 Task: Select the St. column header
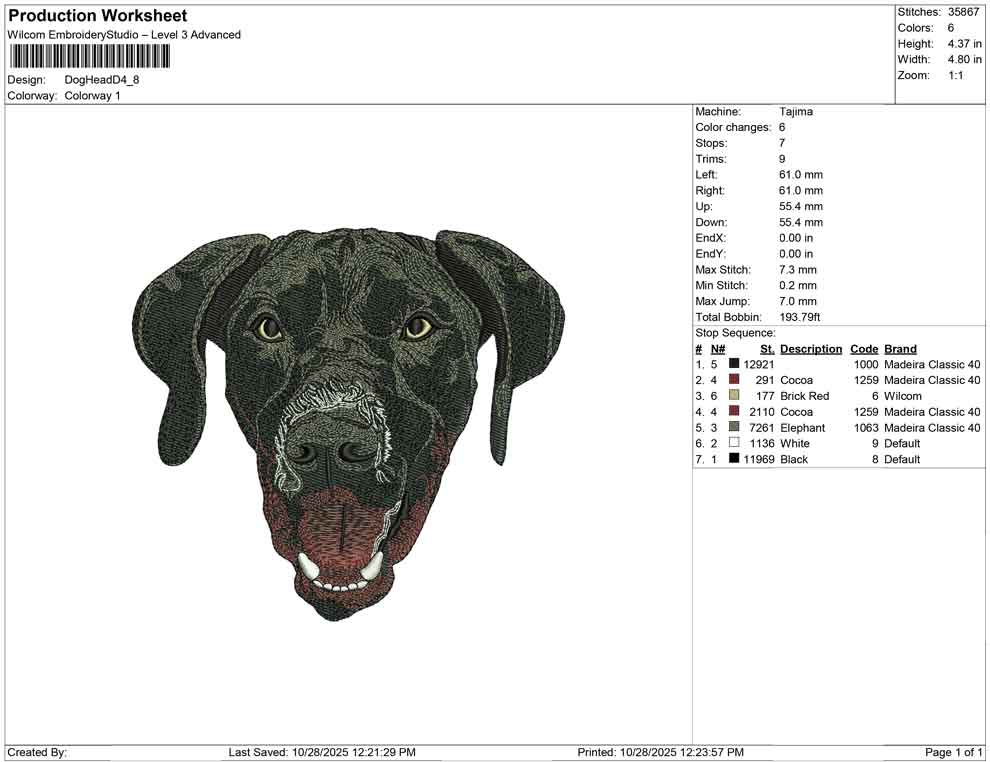[764, 348]
